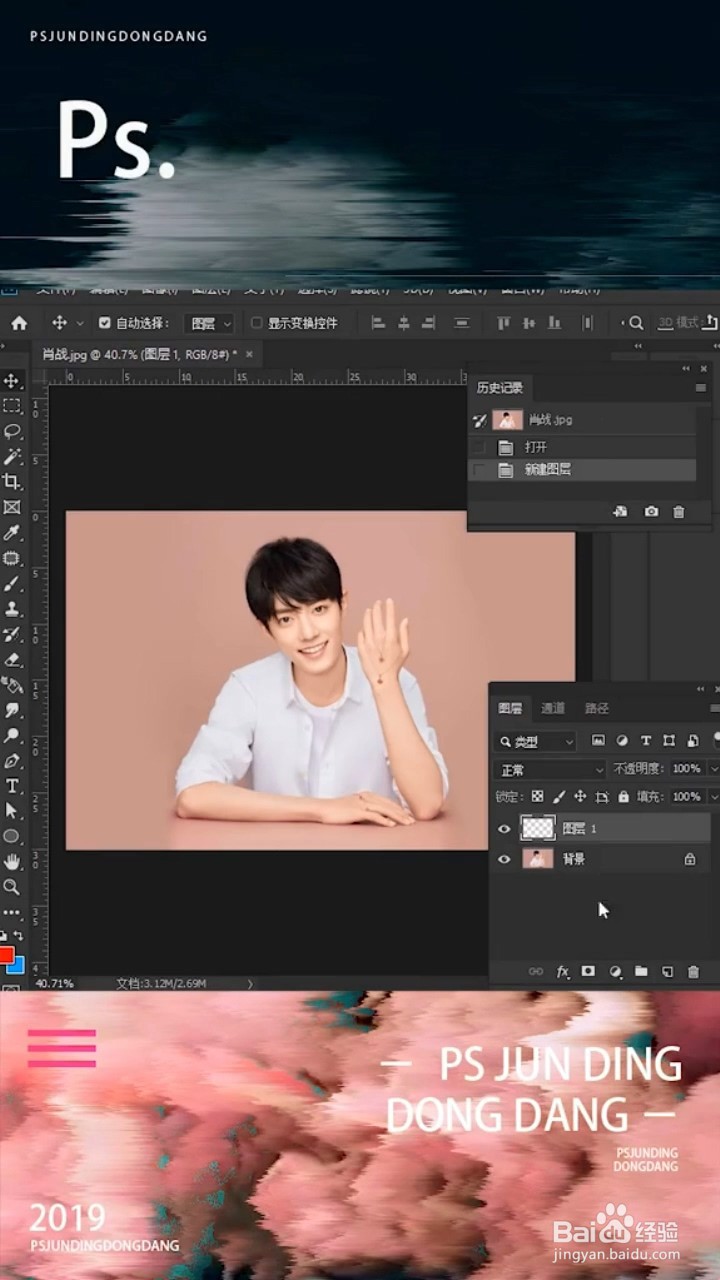Open the 图层 auto-select dropdown
Image resolution: width=720 pixels, height=1280 pixels.
coord(209,323)
